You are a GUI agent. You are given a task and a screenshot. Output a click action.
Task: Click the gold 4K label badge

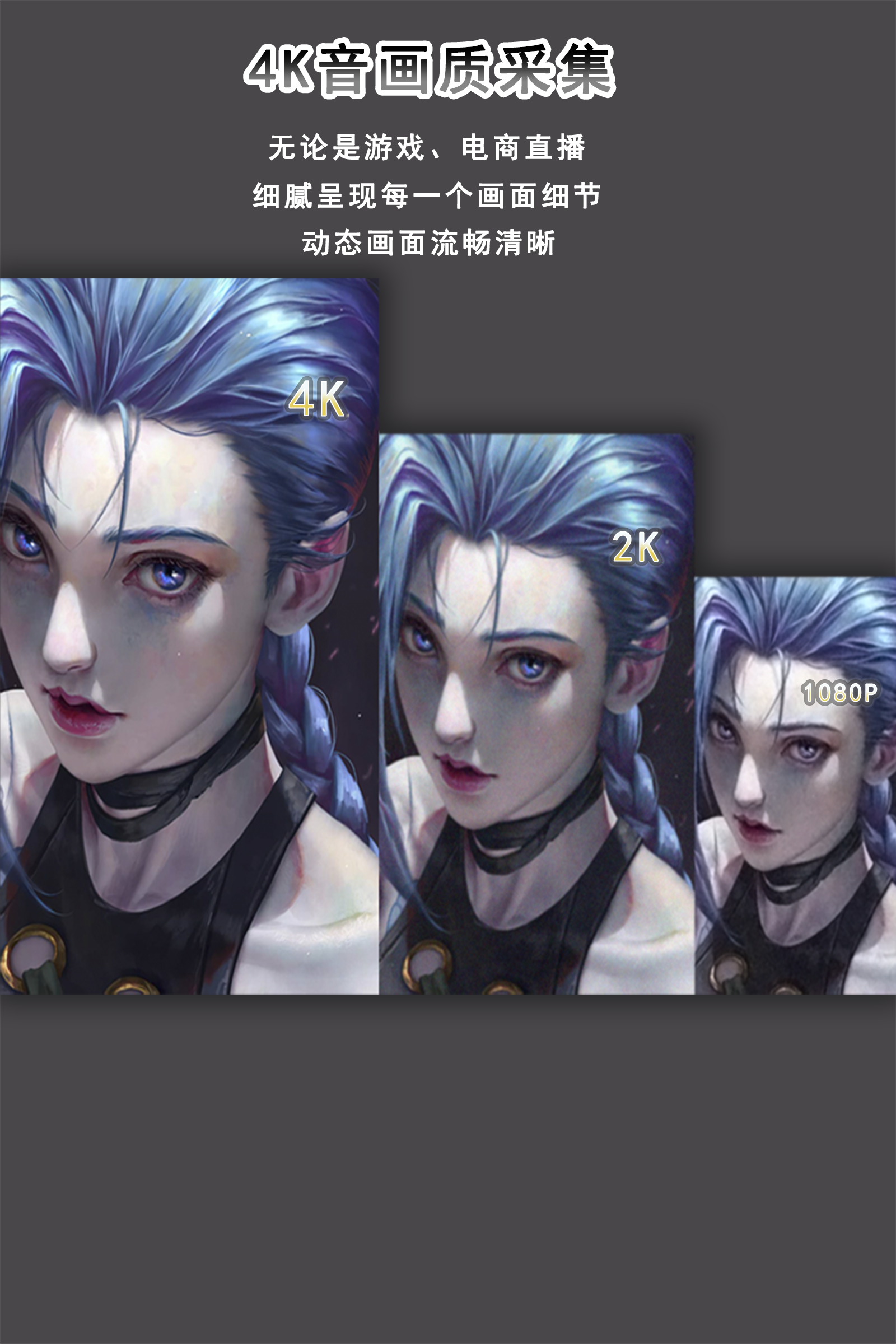317,399
